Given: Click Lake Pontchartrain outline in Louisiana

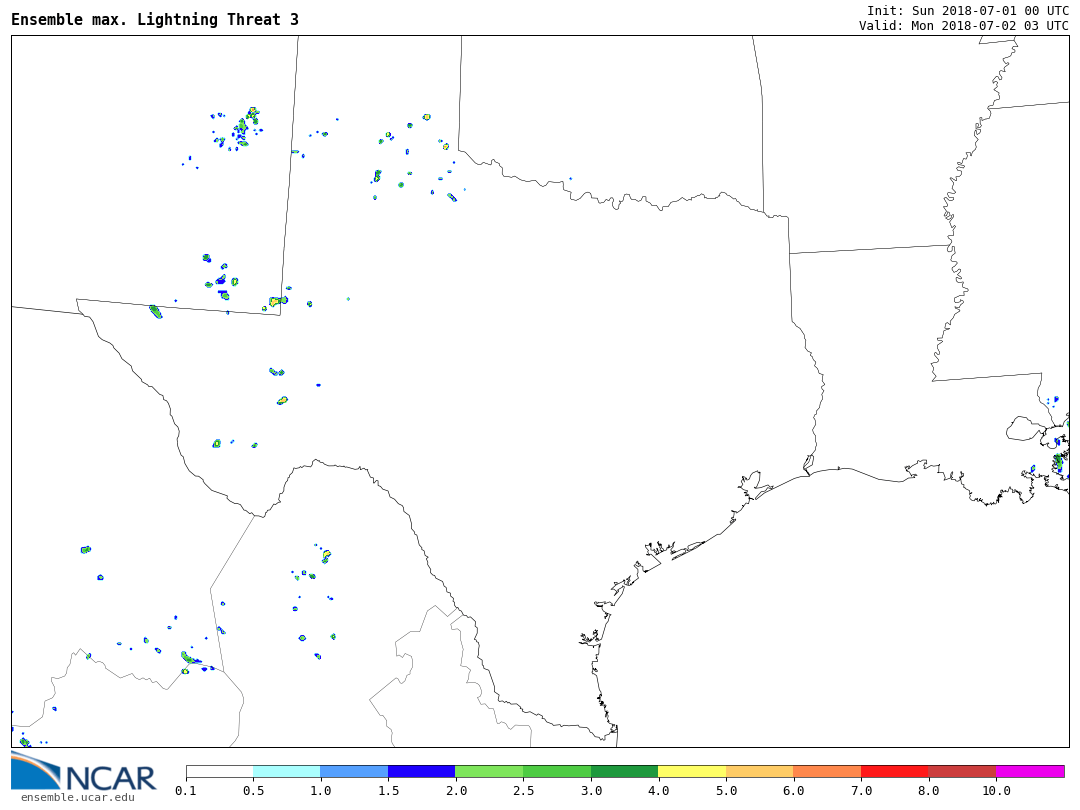Looking at the screenshot, I should tap(1023, 429).
